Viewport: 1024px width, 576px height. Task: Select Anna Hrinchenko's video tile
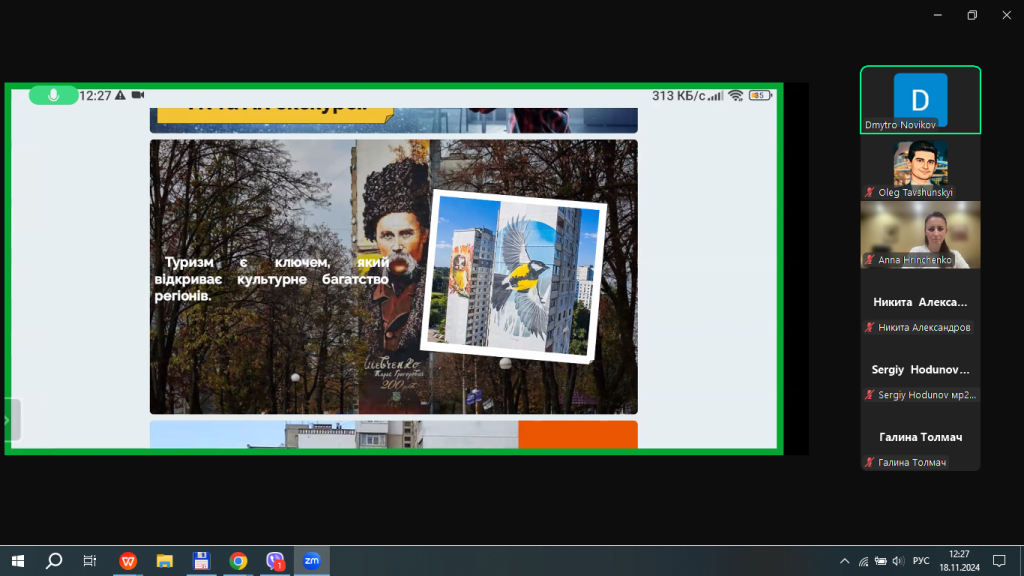click(x=920, y=235)
